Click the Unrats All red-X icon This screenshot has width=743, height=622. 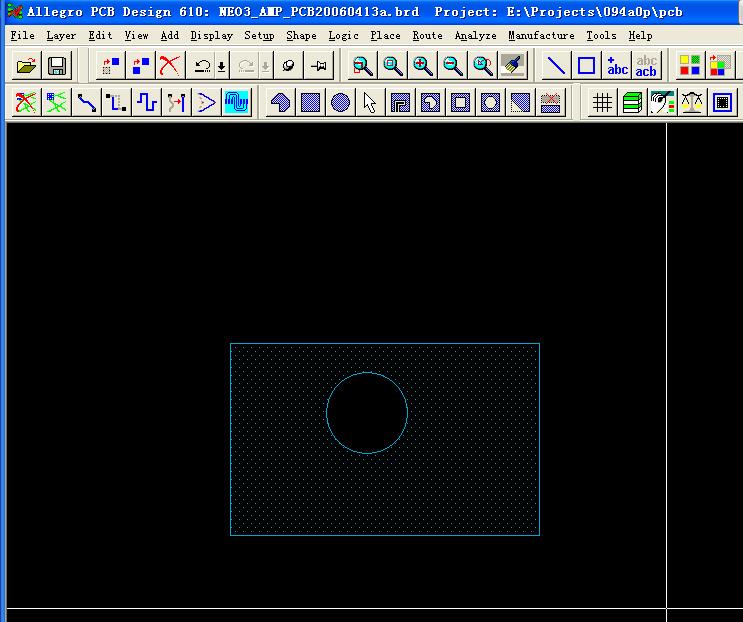coord(26,102)
